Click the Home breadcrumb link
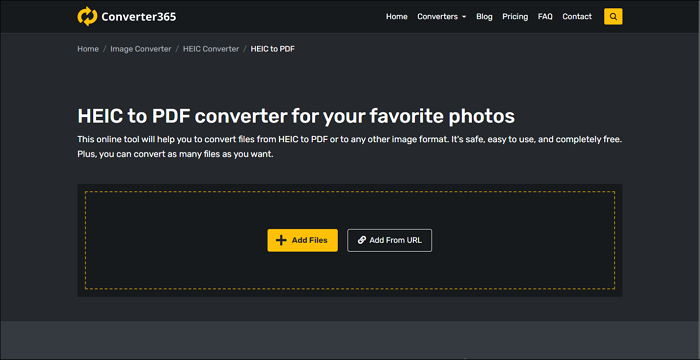 [x=88, y=49]
